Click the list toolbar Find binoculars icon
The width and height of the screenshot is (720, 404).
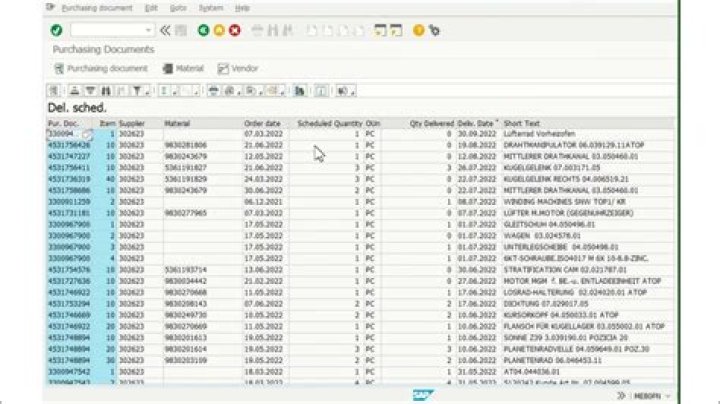click(106, 91)
